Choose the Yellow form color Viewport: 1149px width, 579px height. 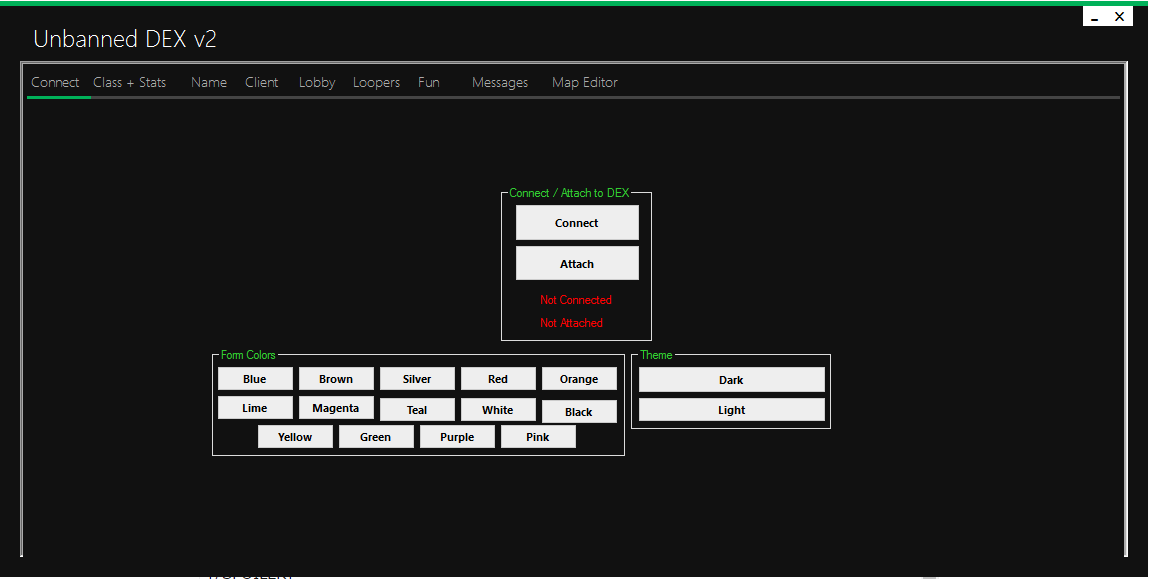click(x=295, y=437)
